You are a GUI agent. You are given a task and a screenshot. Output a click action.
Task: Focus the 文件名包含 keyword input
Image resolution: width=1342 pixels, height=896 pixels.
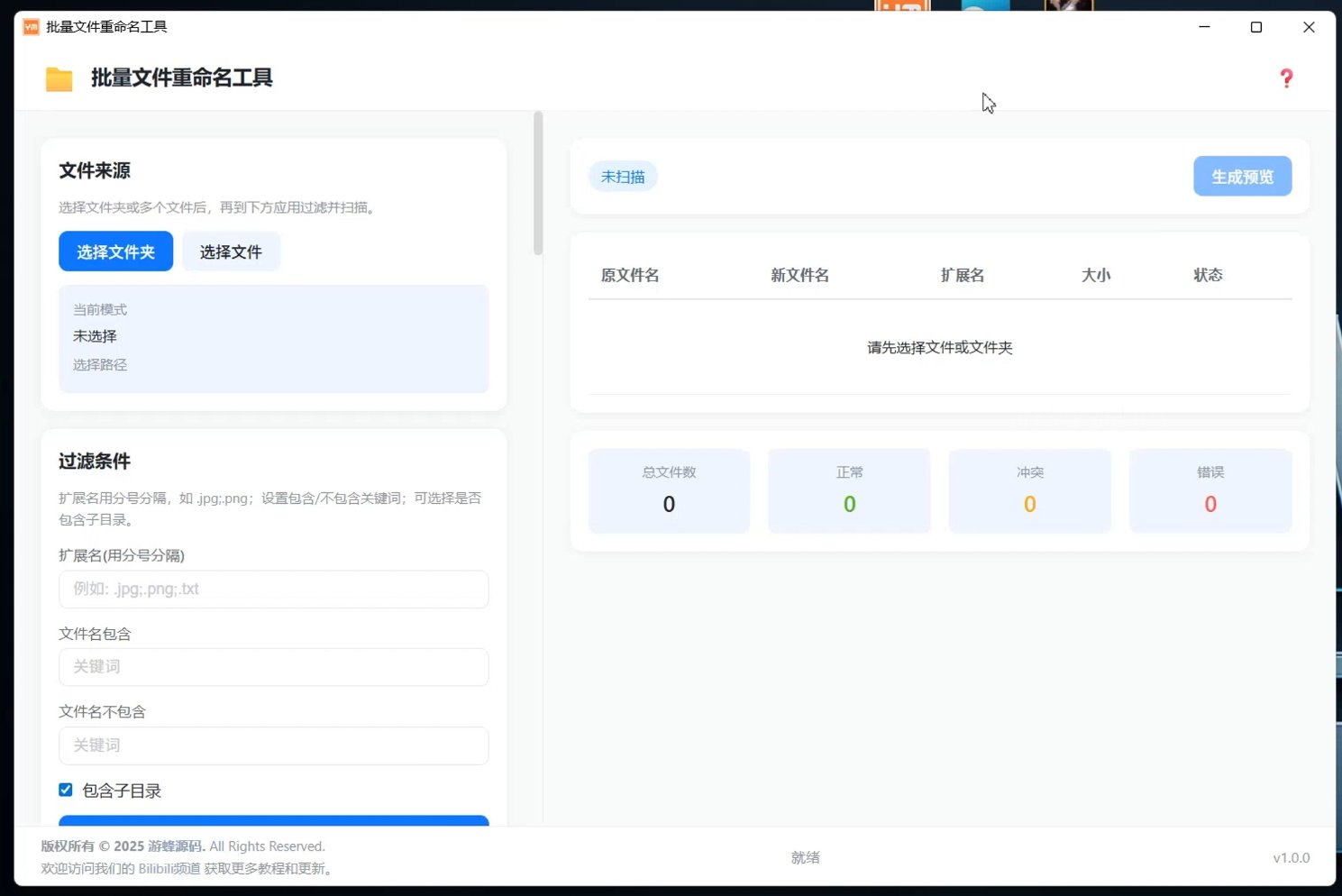pos(274,667)
